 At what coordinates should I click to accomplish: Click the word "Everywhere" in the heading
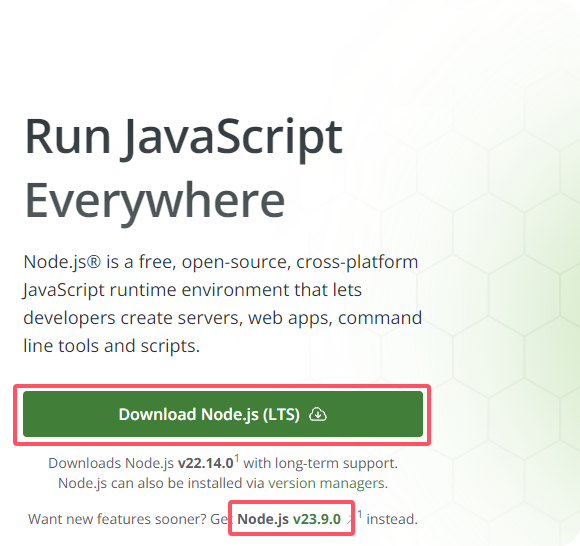[155, 203]
